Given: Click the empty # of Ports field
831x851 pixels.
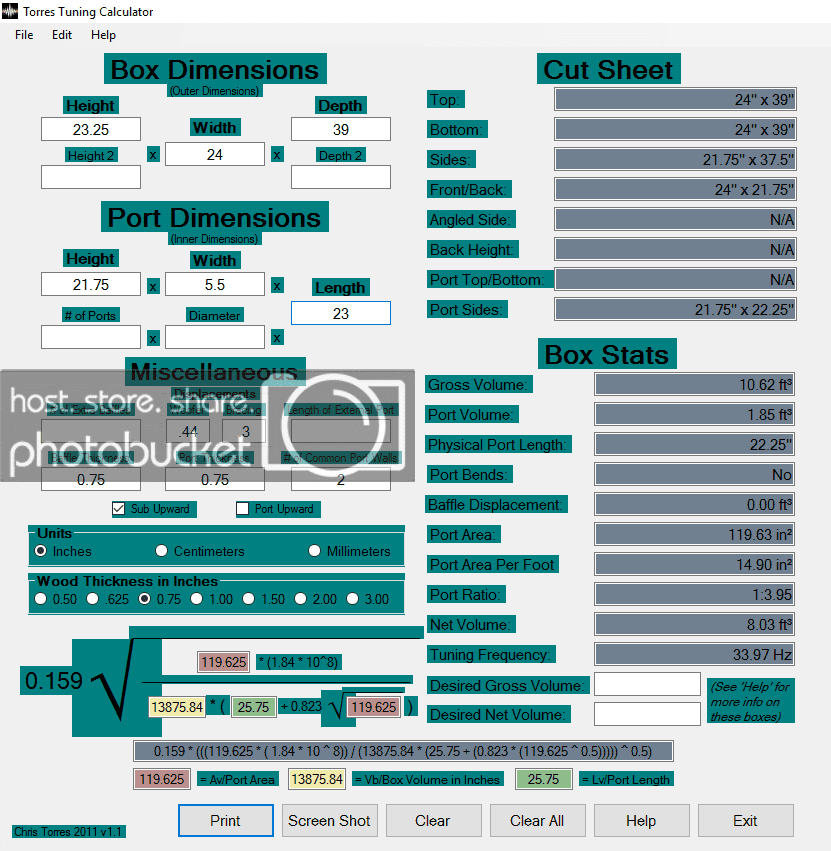Looking at the screenshot, I should click(91, 337).
